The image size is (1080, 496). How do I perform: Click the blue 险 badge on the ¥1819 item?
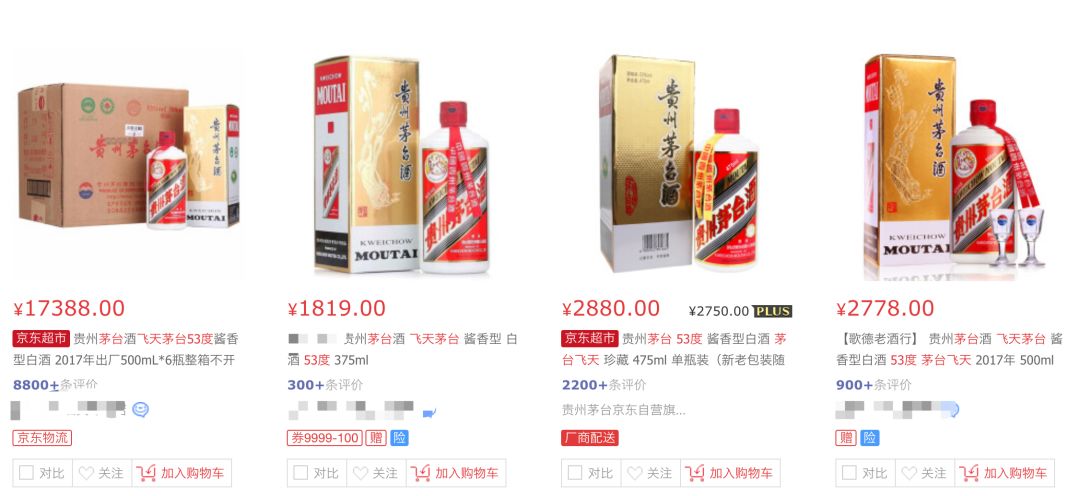pyautogui.click(x=399, y=437)
